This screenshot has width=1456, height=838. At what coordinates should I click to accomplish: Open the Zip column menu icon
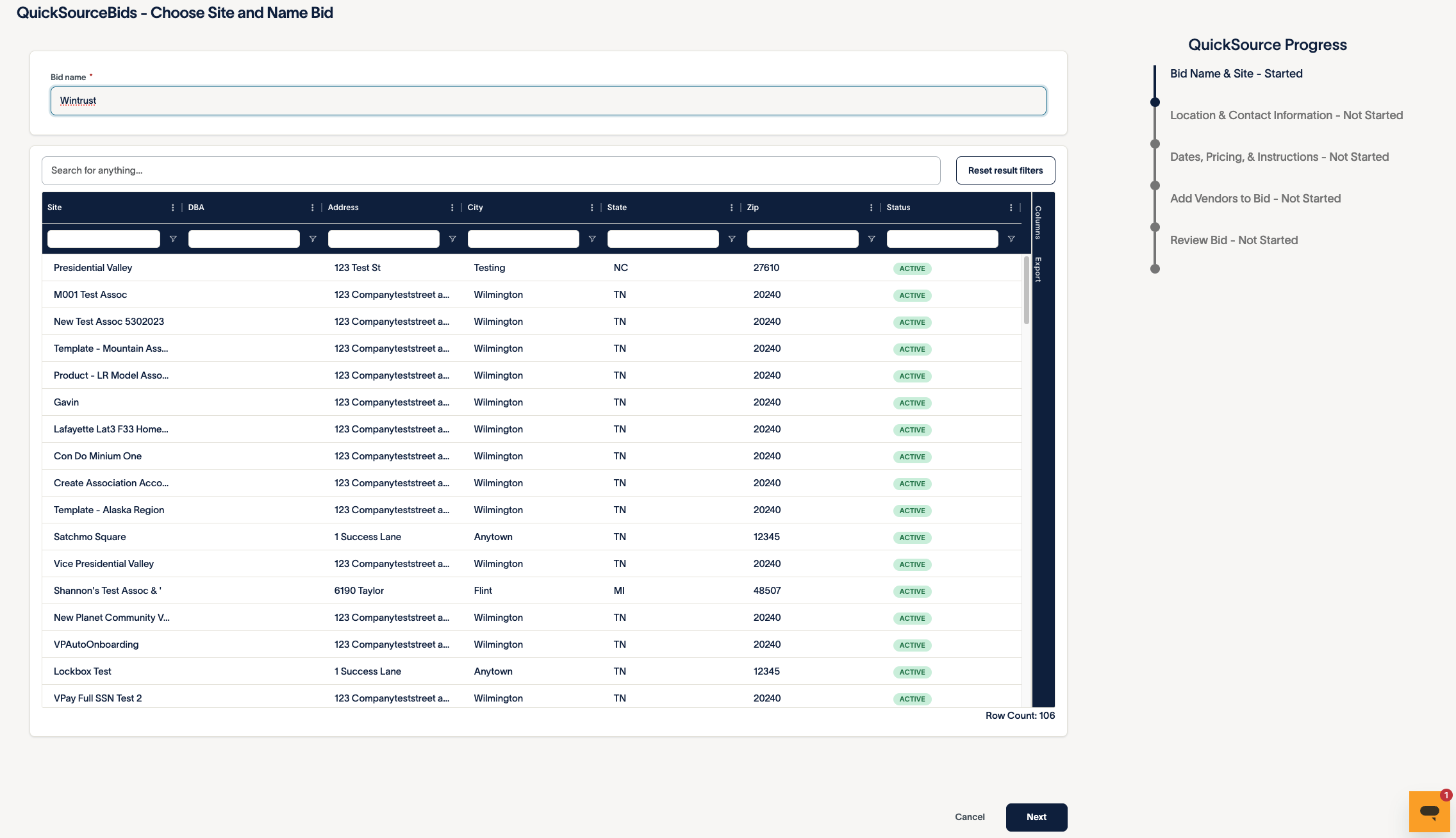(x=871, y=208)
